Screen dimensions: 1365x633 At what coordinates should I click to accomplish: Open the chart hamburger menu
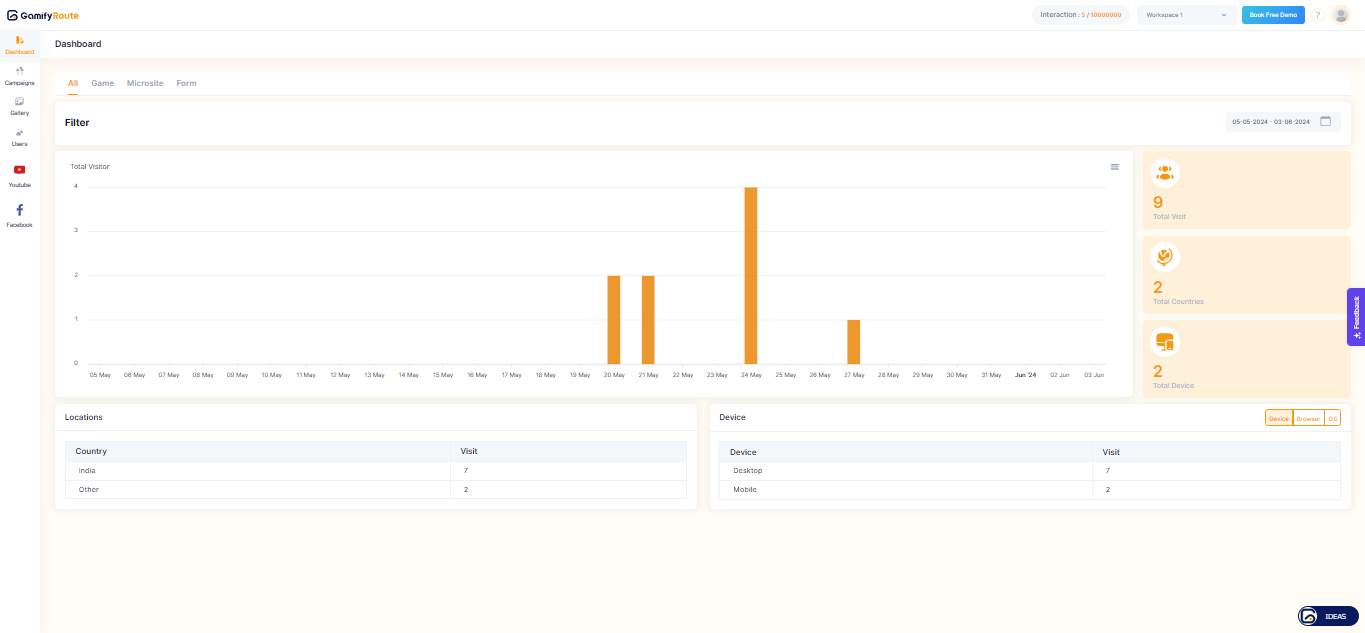pos(1115,167)
